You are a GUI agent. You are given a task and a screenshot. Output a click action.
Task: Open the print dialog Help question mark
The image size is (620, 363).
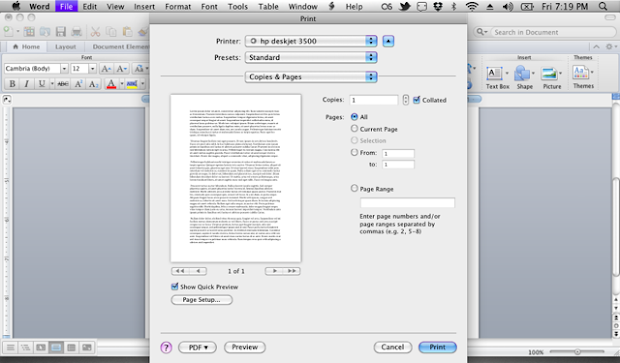pyautogui.click(x=166, y=347)
